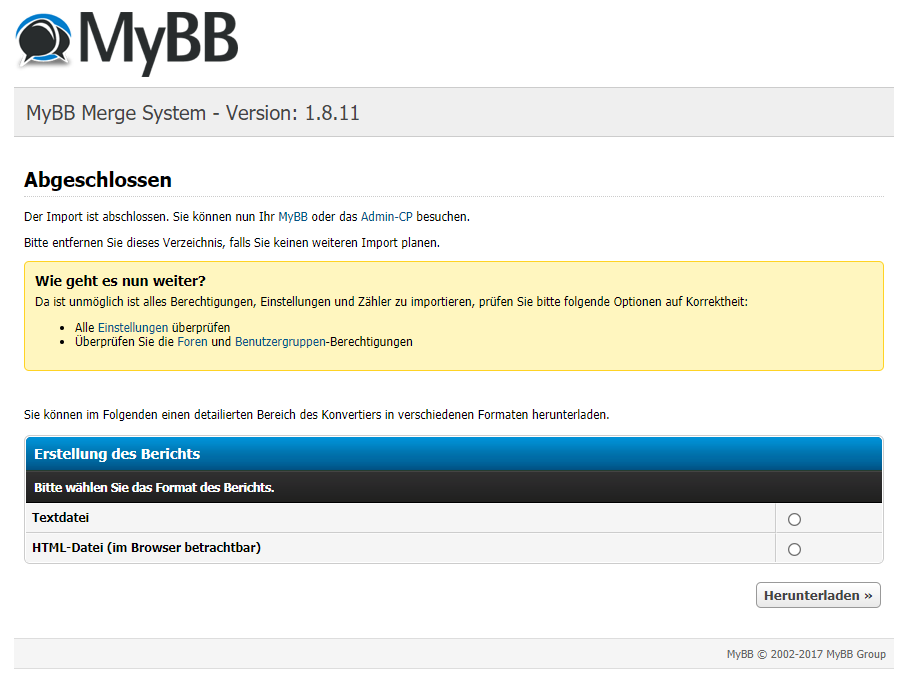Click 'Sie können im Folgenden' sentence

316,415
